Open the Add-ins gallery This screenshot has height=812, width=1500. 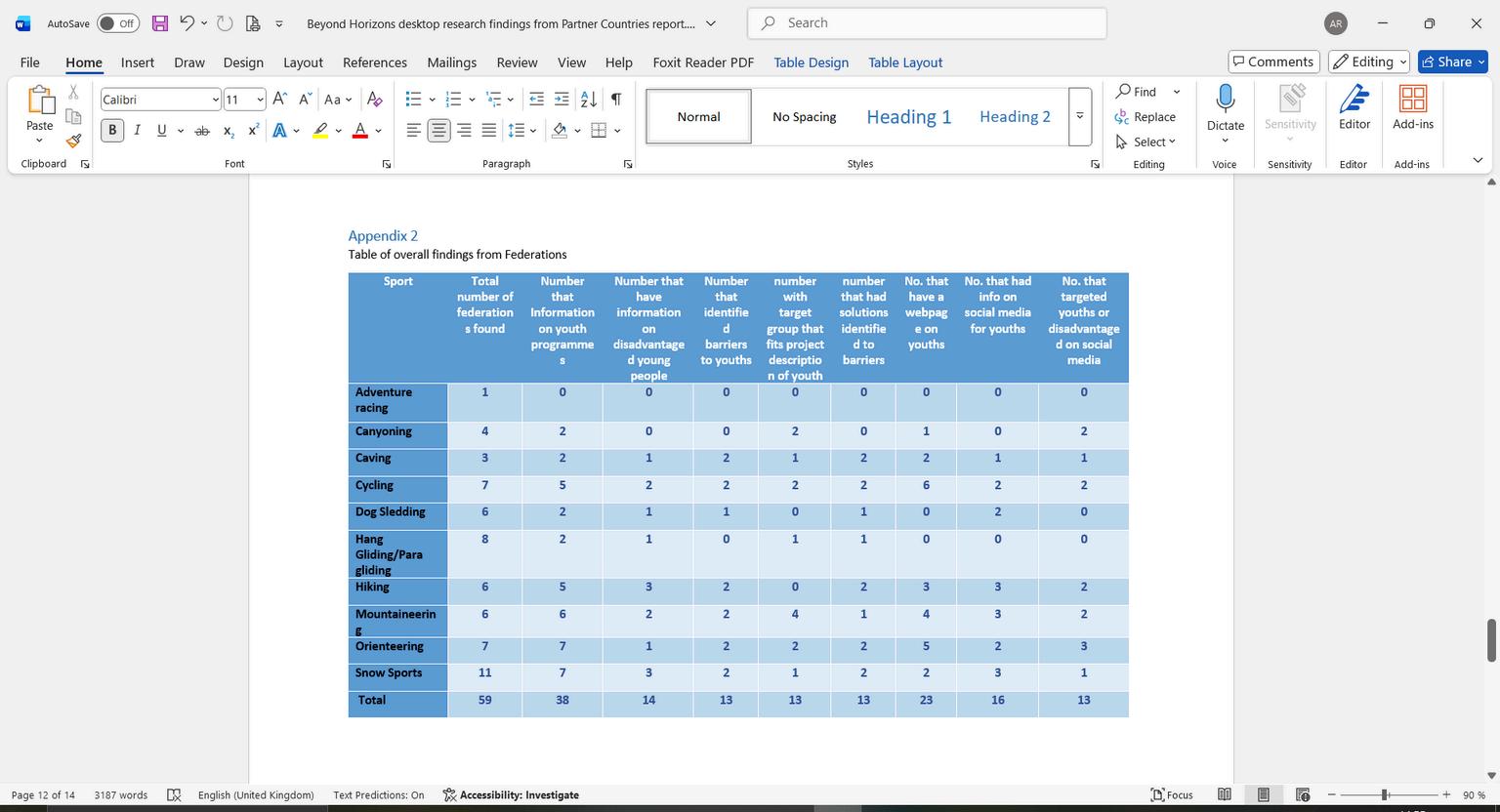1412,107
